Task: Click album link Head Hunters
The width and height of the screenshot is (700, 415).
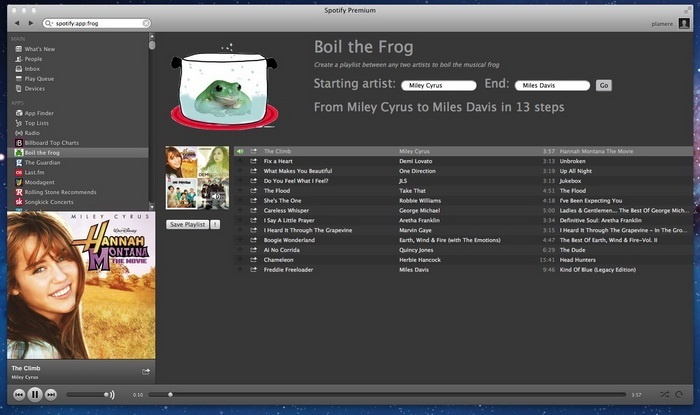Action: click(578, 260)
